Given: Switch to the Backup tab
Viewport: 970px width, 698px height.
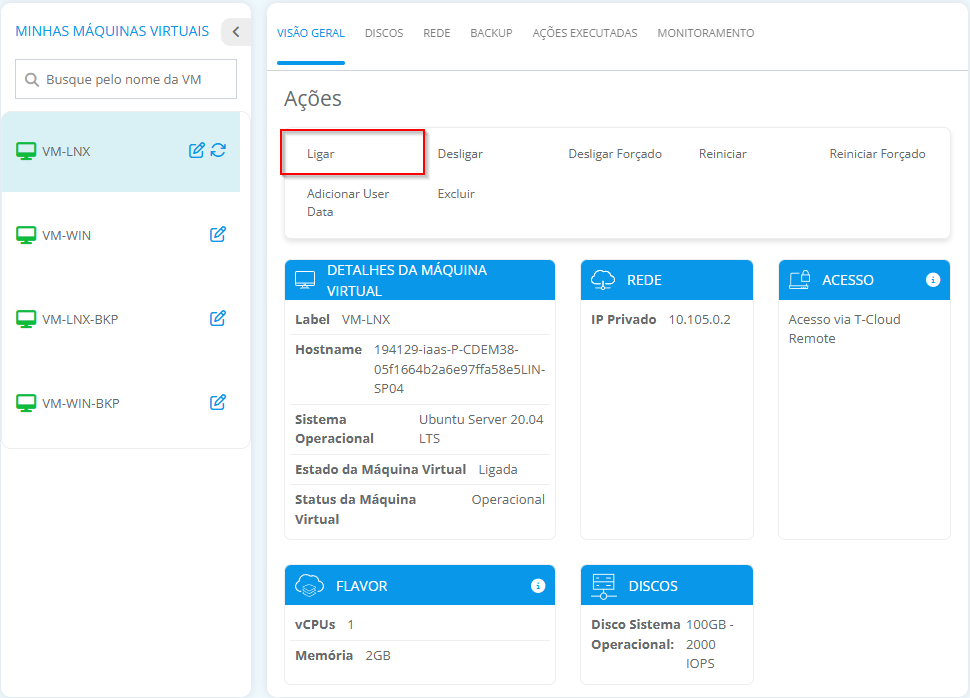Looking at the screenshot, I should point(491,33).
